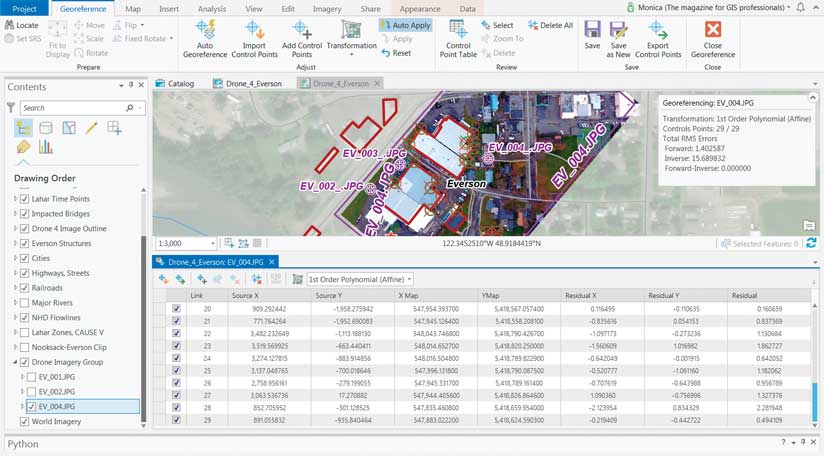Open the Control Point Table
This screenshot has width=824, height=456.
[458, 38]
